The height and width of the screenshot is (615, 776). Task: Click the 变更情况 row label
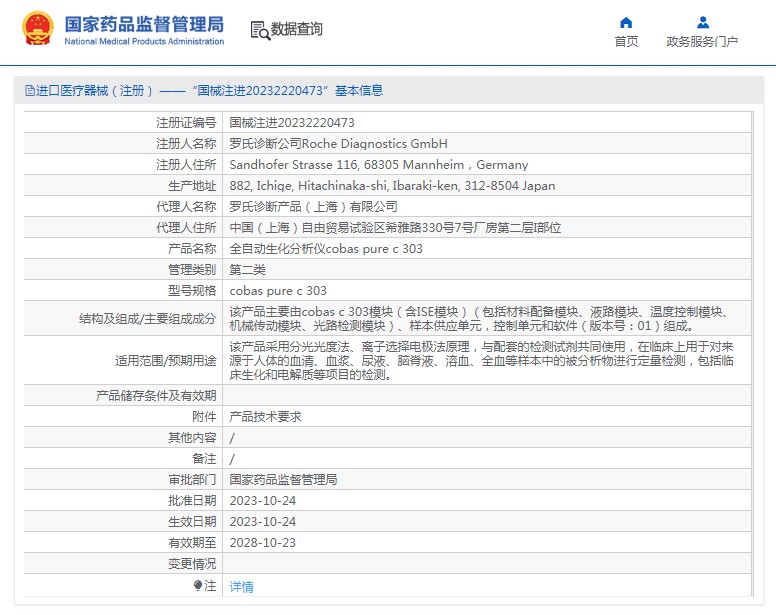192,564
